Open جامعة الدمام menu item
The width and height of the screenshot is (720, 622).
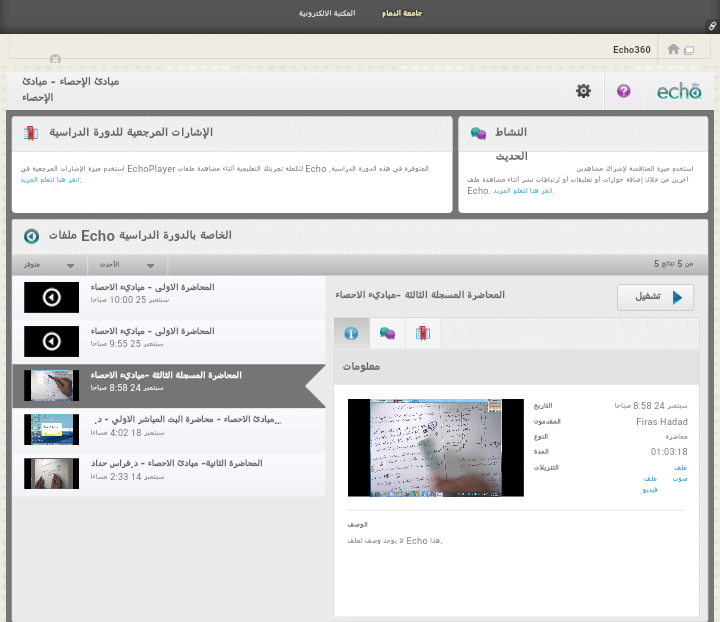click(402, 13)
